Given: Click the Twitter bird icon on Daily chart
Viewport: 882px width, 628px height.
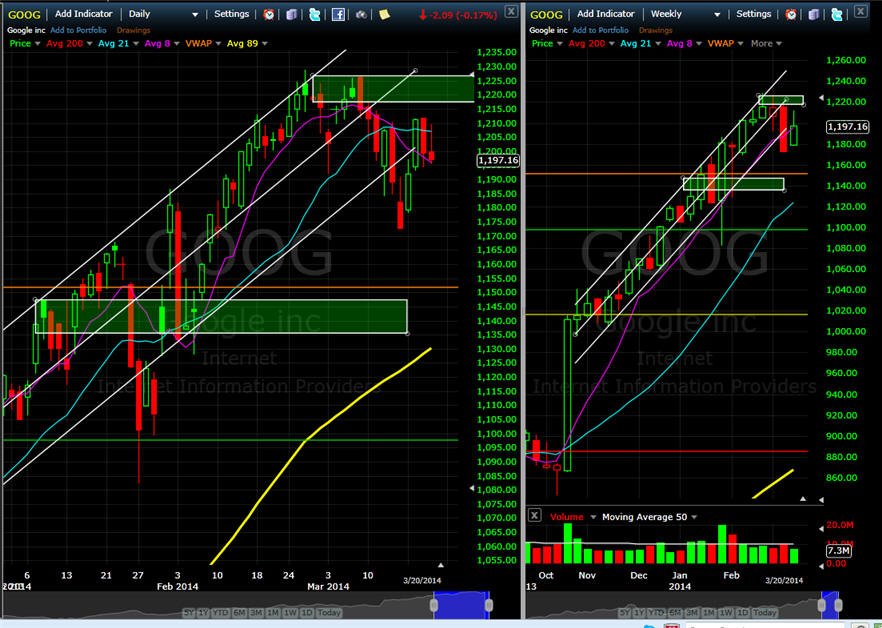Looking at the screenshot, I should 314,14.
